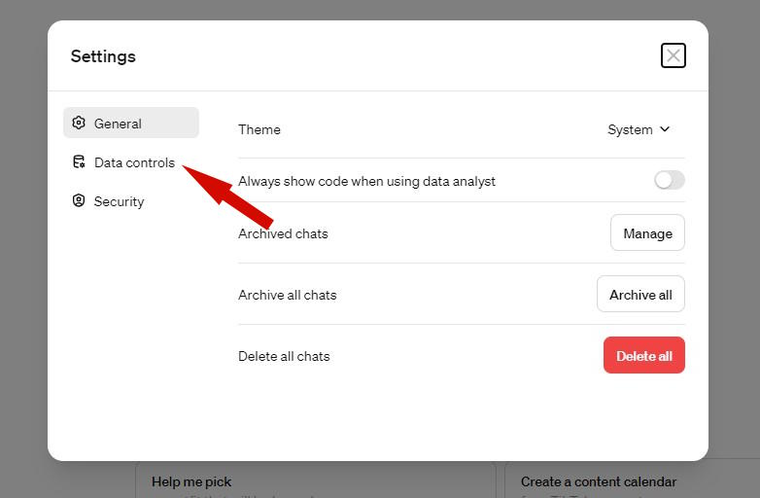Screen dimensions: 760x498
Task: Click the shield icon beside Security
Action: coord(79,201)
